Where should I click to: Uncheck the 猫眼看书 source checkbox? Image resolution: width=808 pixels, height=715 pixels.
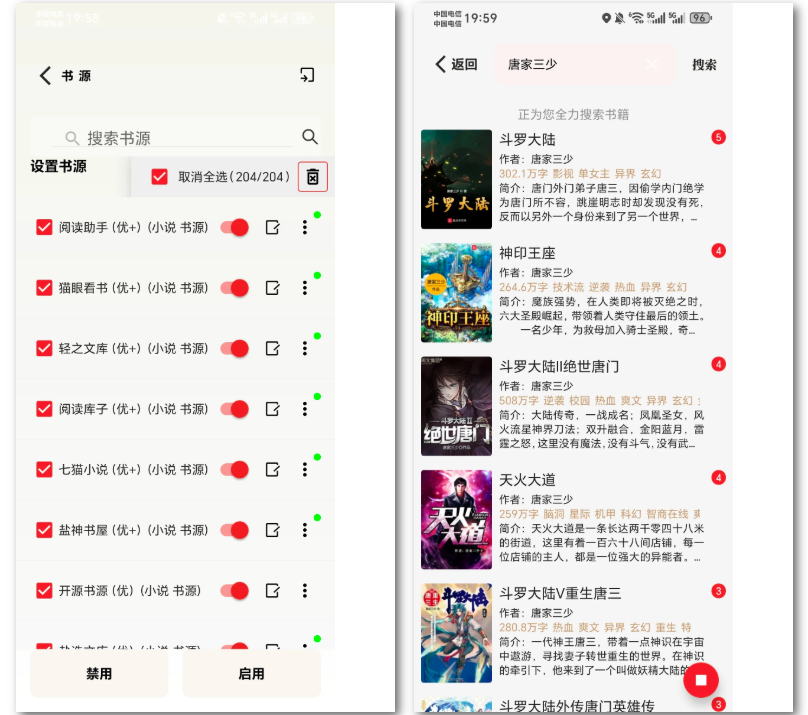(x=44, y=288)
